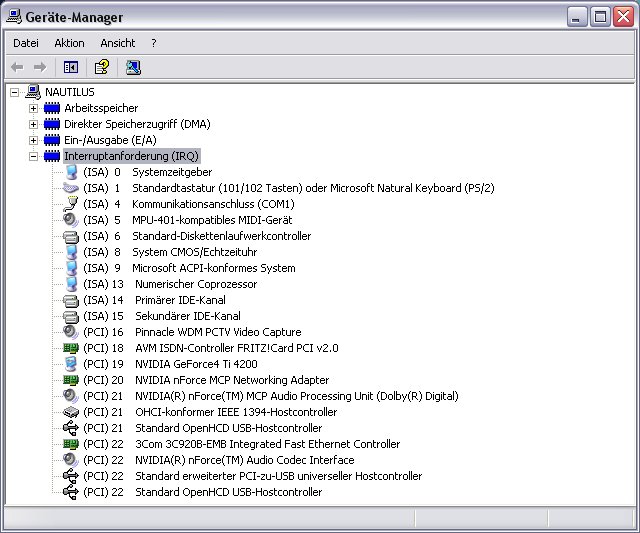Select 3Com 3C920B-EMB Ethernet Controller

242,444
